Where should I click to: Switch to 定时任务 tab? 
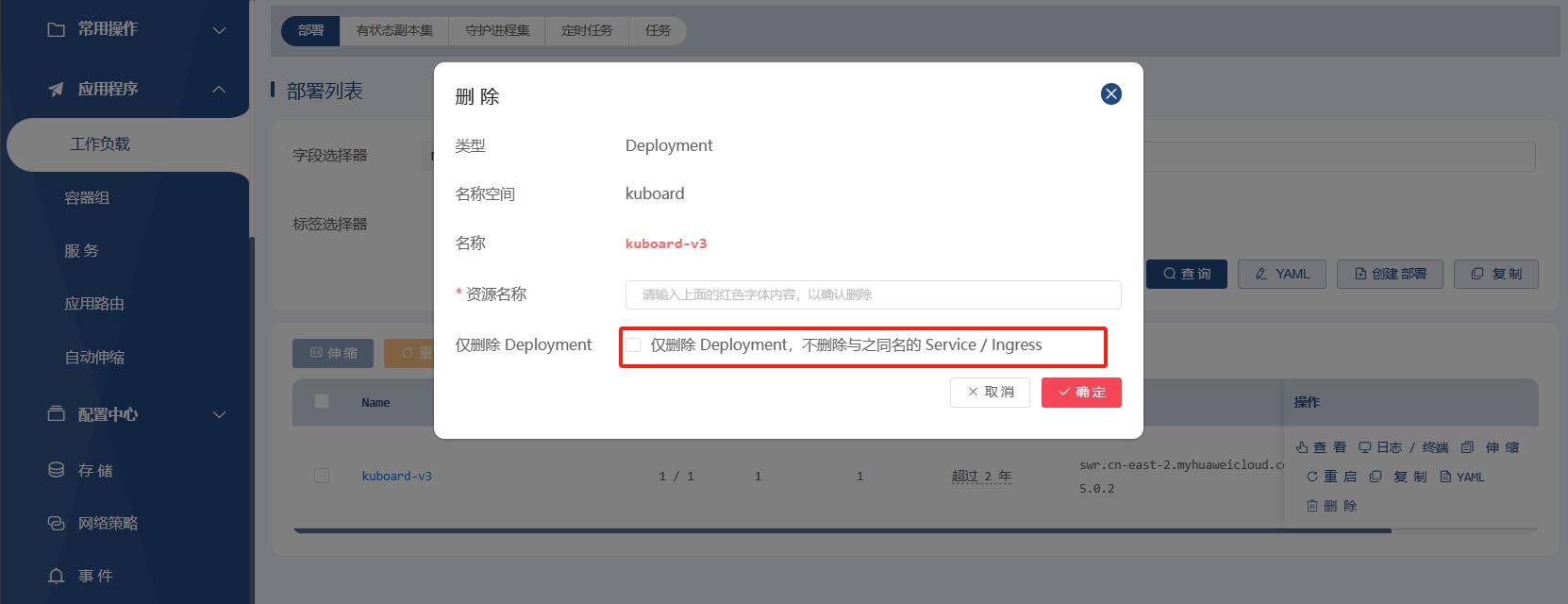pyautogui.click(x=587, y=30)
